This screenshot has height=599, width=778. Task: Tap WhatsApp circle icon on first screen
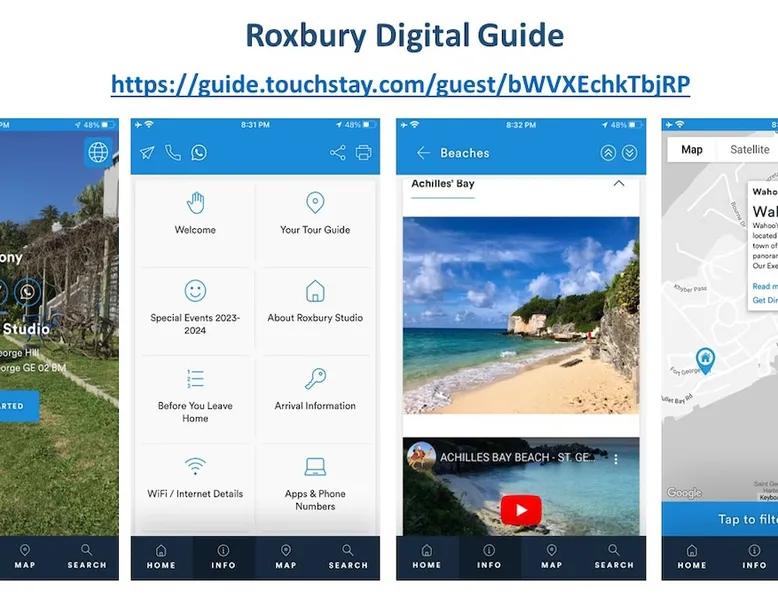coord(27,291)
